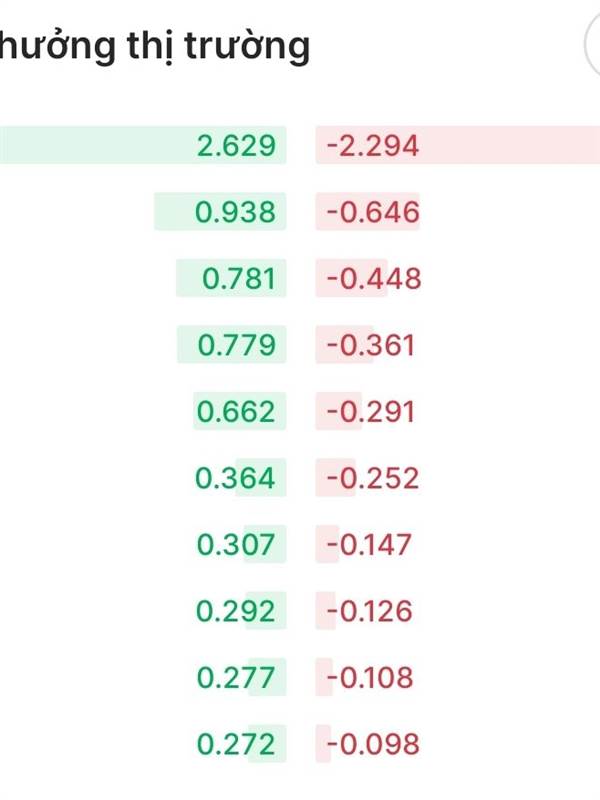Screen dimensions: 600x800
Task: Select the -0.252 value
Action: (x=373, y=478)
